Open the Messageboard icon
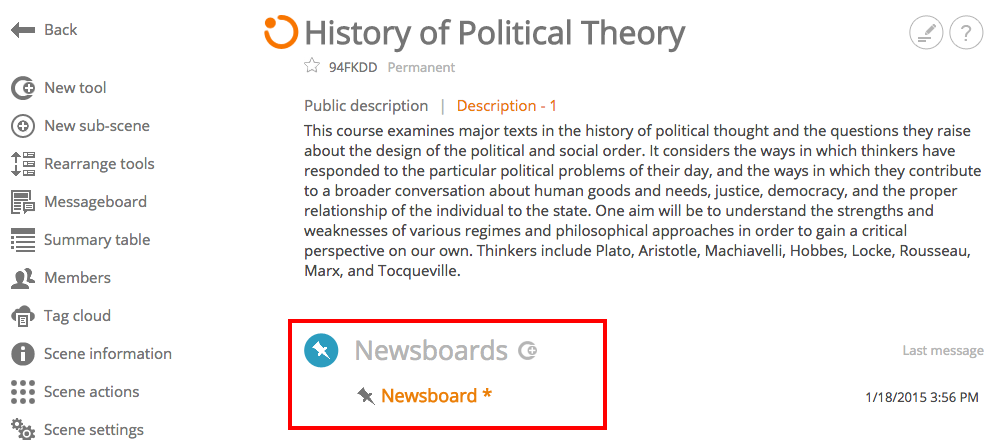This screenshot has height=440, width=999. (23, 202)
